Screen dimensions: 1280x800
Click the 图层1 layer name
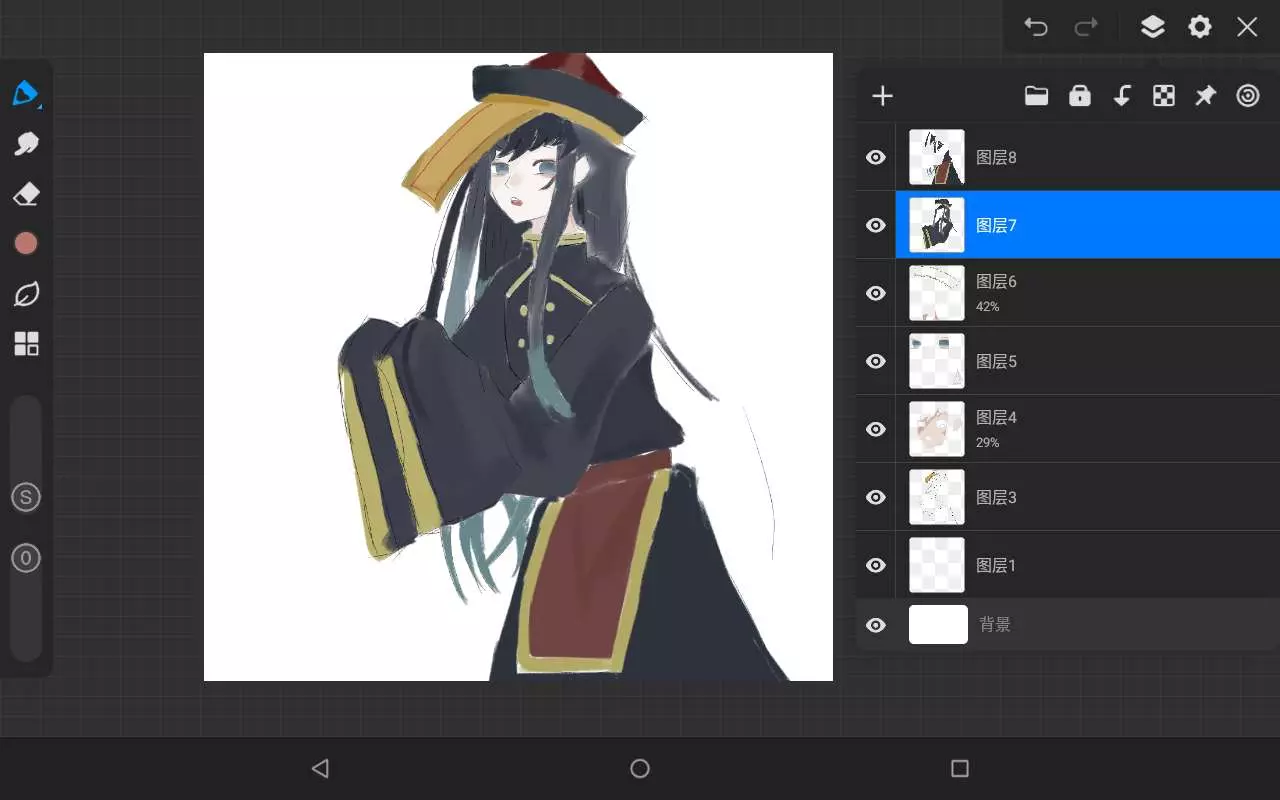coord(996,565)
